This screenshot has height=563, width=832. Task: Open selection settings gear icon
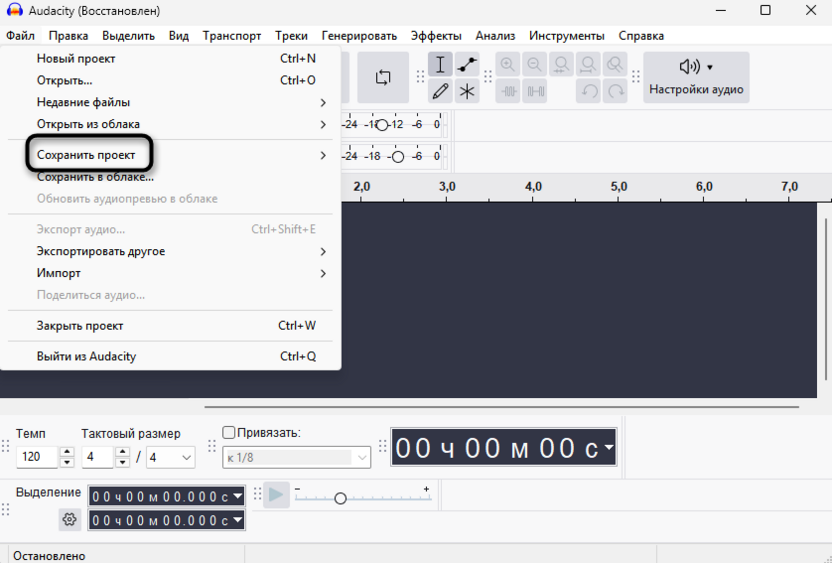pyautogui.click(x=70, y=519)
